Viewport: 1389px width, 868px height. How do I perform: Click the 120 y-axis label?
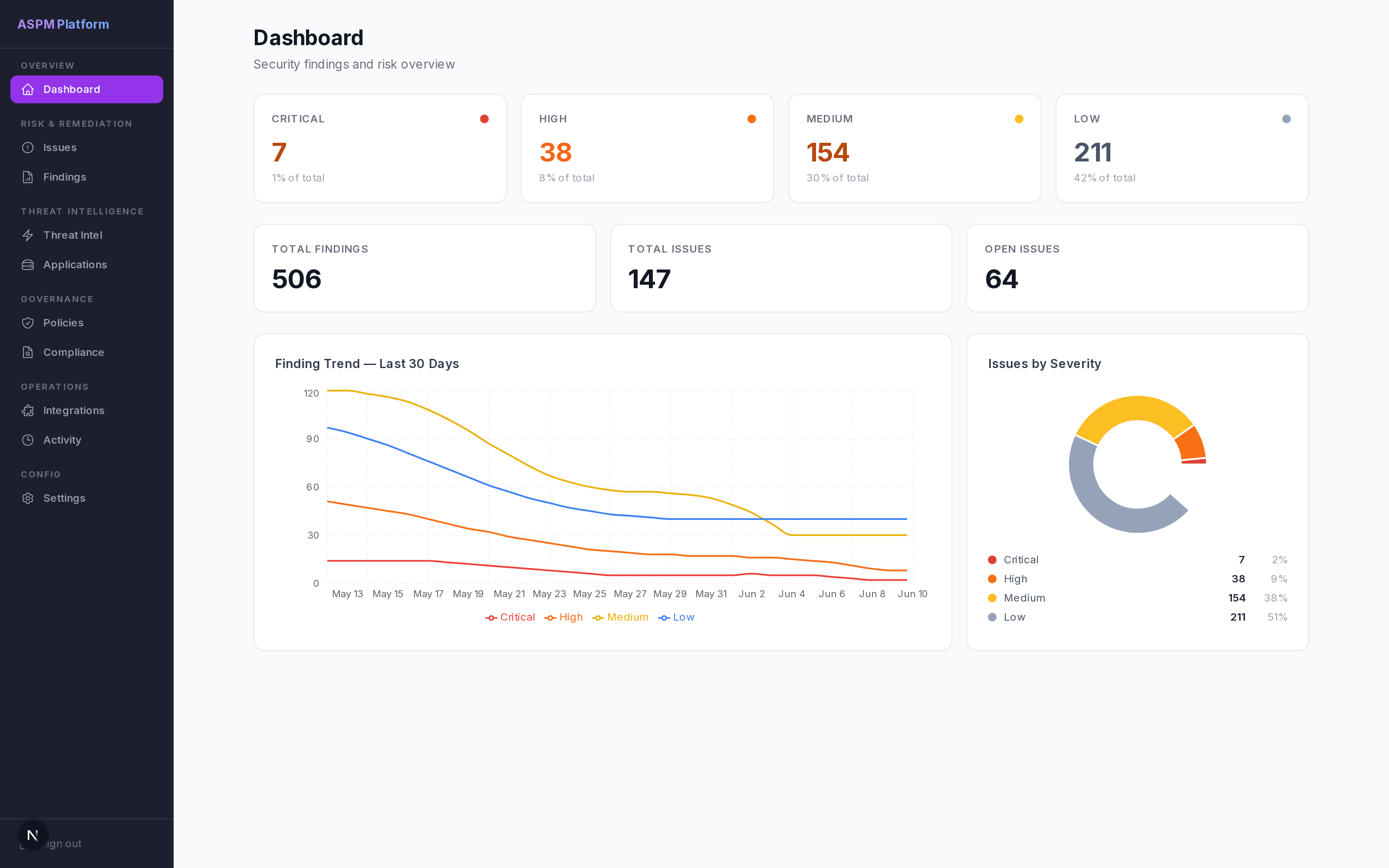[311, 393]
